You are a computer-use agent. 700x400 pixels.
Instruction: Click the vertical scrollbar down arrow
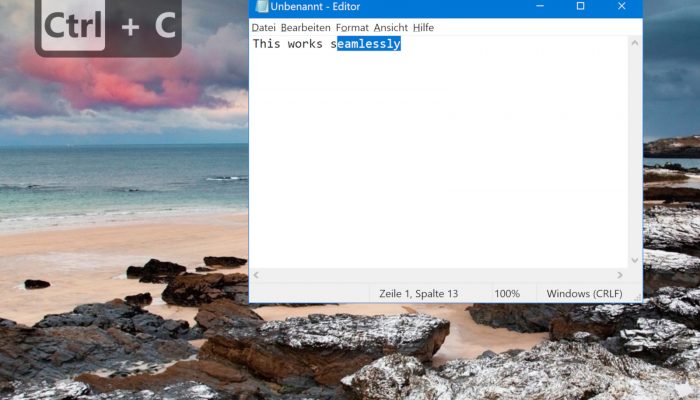click(x=634, y=260)
